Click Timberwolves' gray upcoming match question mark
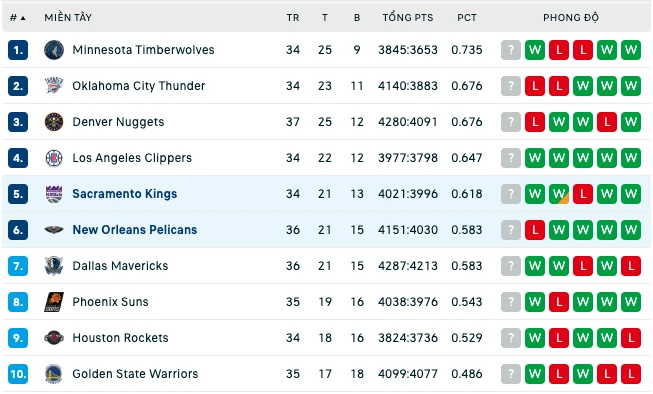 pyautogui.click(x=511, y=50)
